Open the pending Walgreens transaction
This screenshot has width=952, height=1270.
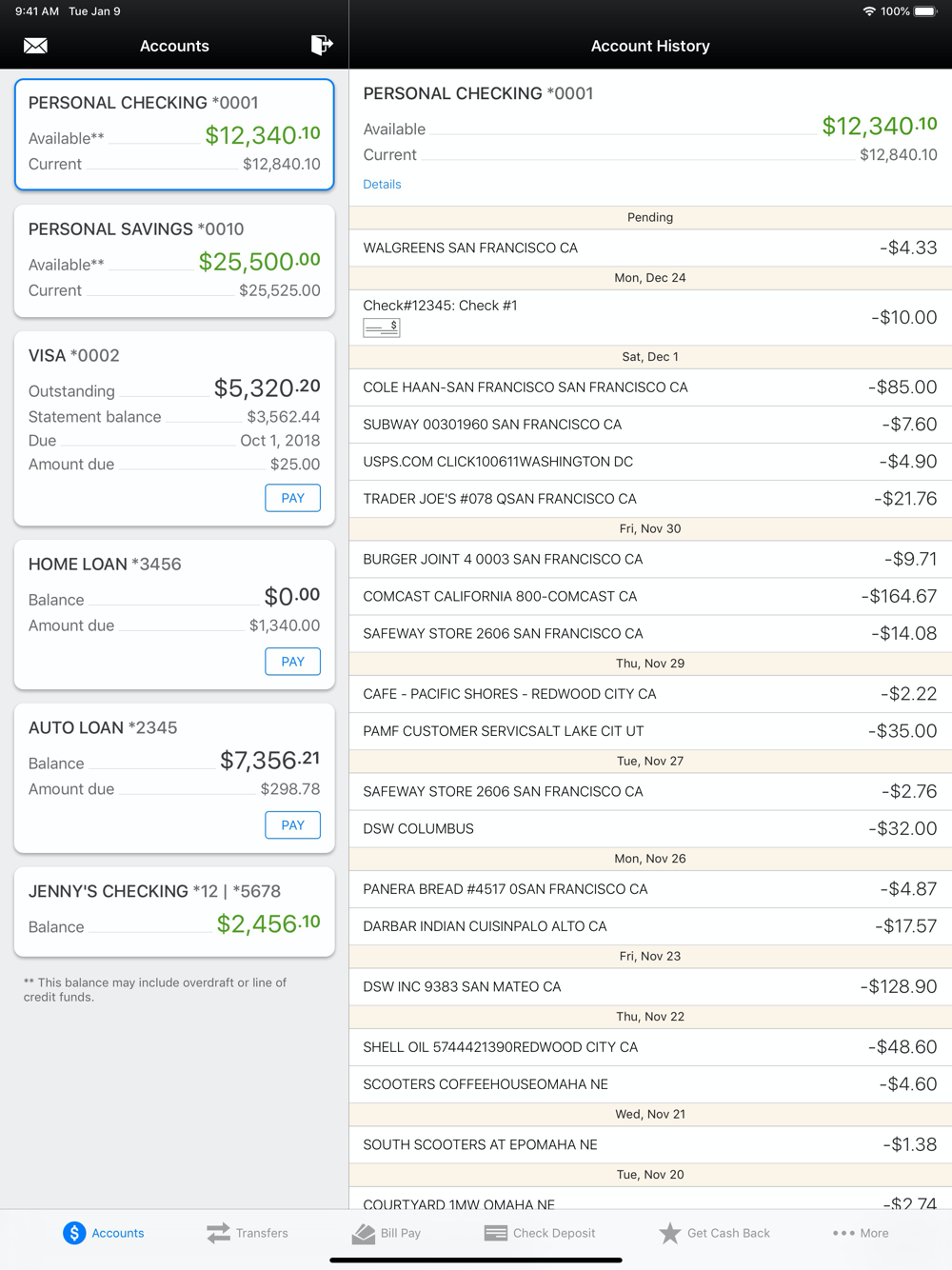point(650,248)
